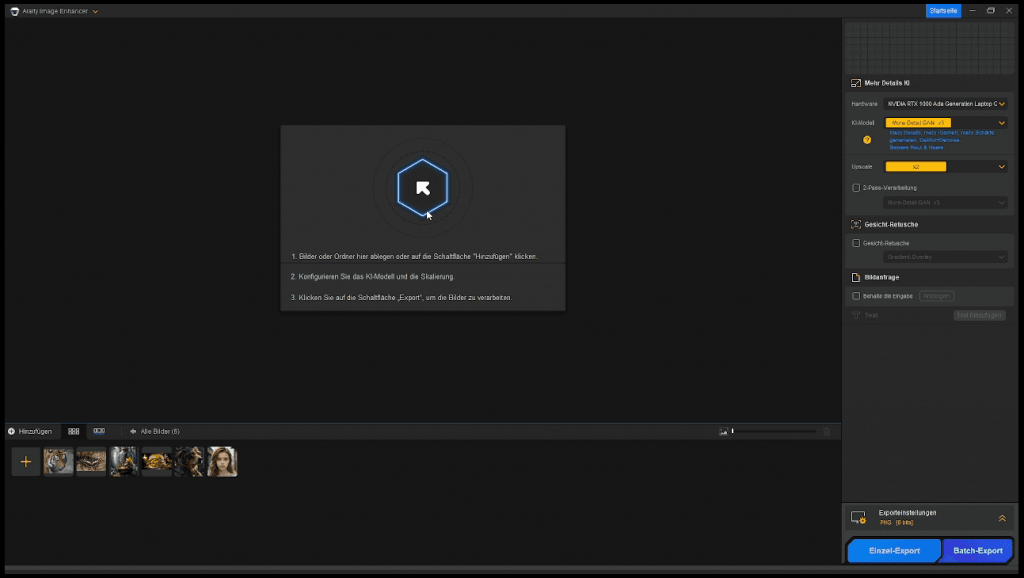Screen dimensions: 1024x578
Task: Open the Hardware GPU dropdown
Action: [x=944, y=103]
